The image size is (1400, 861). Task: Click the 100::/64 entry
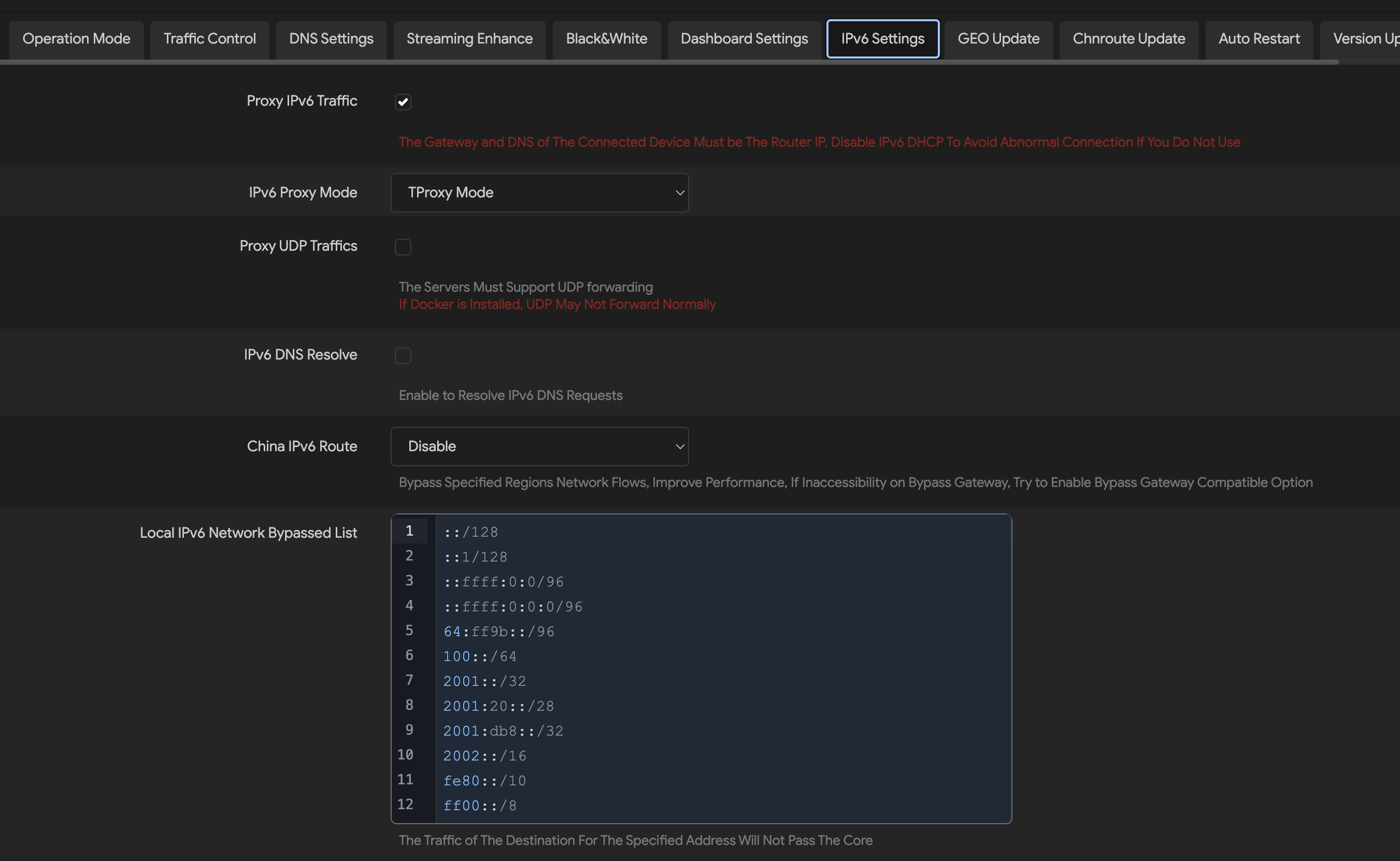pyautogui.click(x=480, y=656)
